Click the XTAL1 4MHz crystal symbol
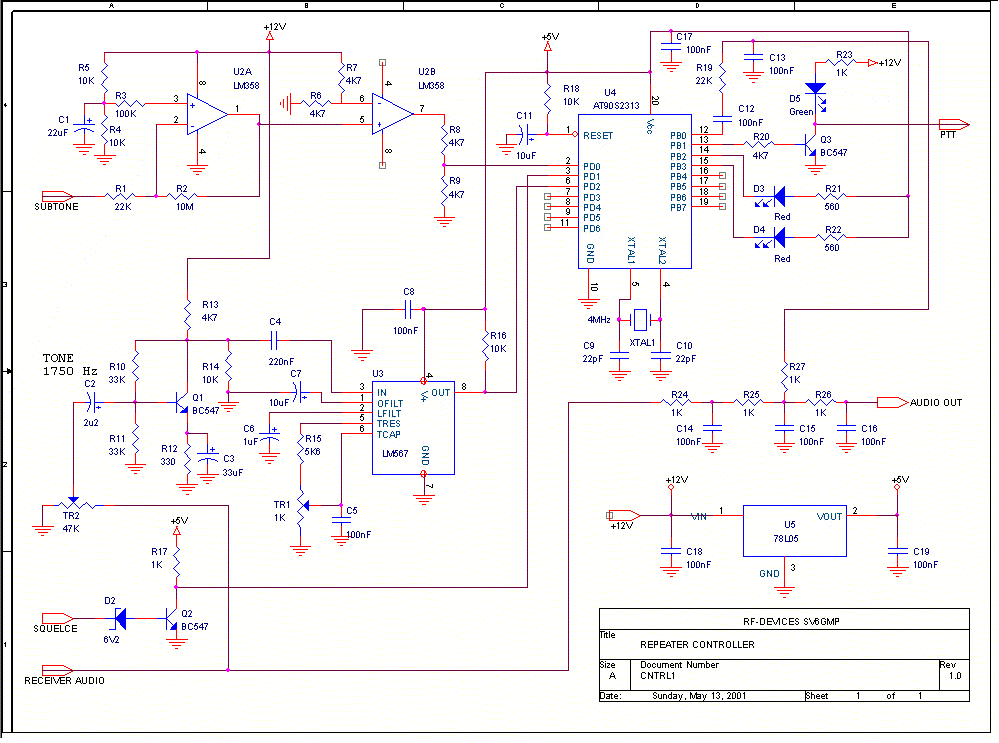This screenshot has height=743, width=999. 641,320
